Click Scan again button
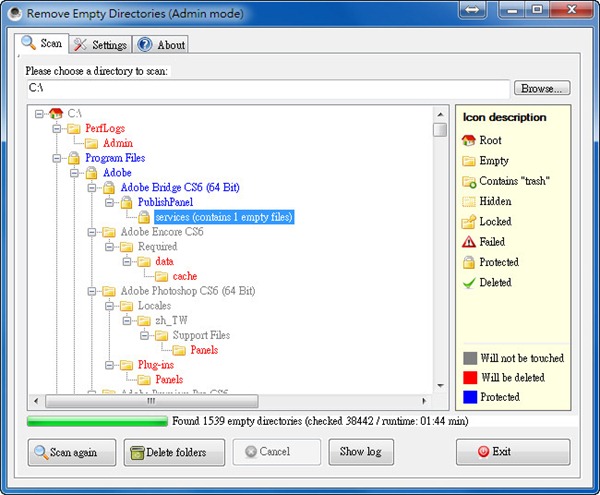600x495 pixels. pos(72,452)
